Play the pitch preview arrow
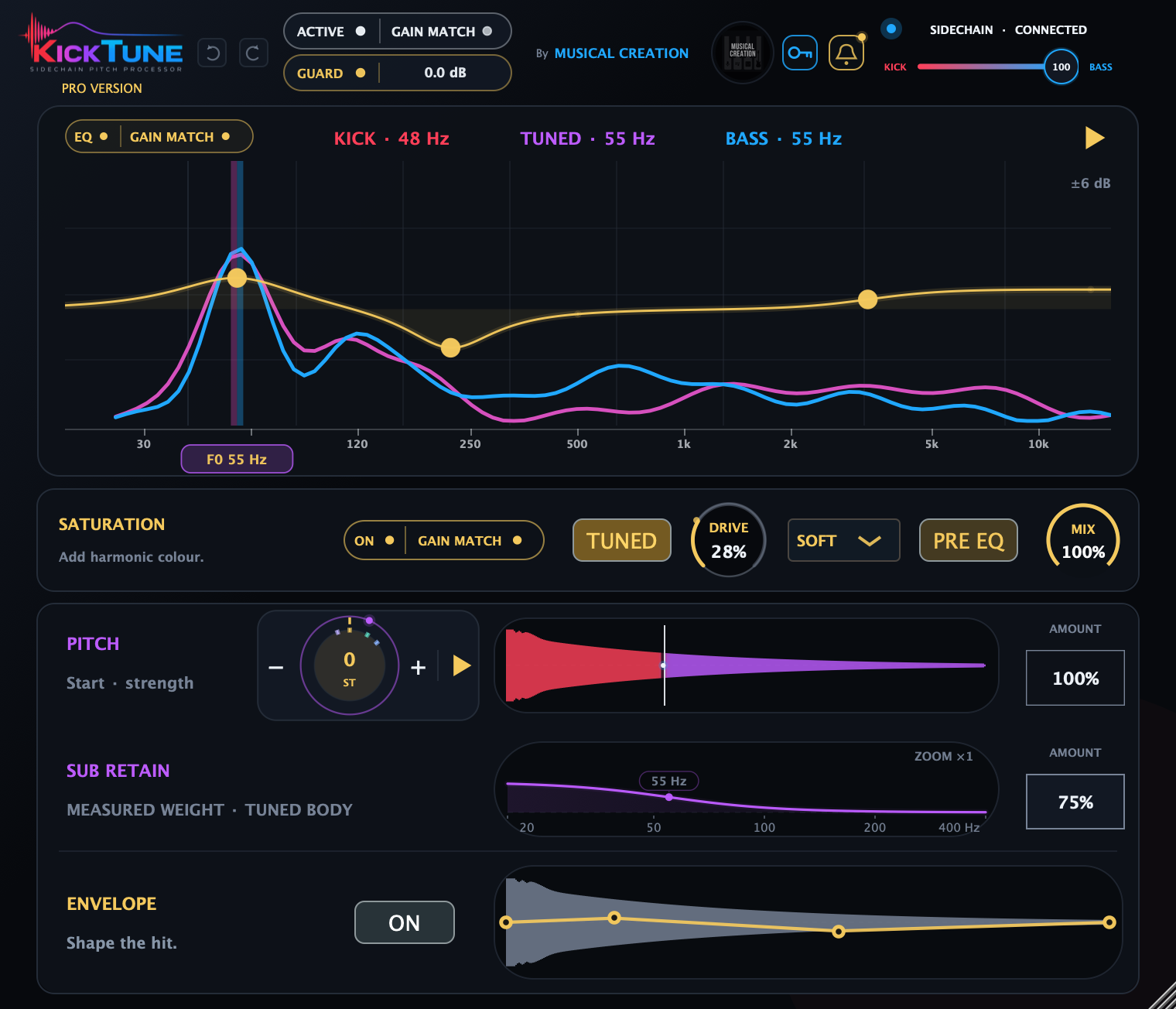1176x1009 pixels. pyautogui.click(x=462, y=665)
